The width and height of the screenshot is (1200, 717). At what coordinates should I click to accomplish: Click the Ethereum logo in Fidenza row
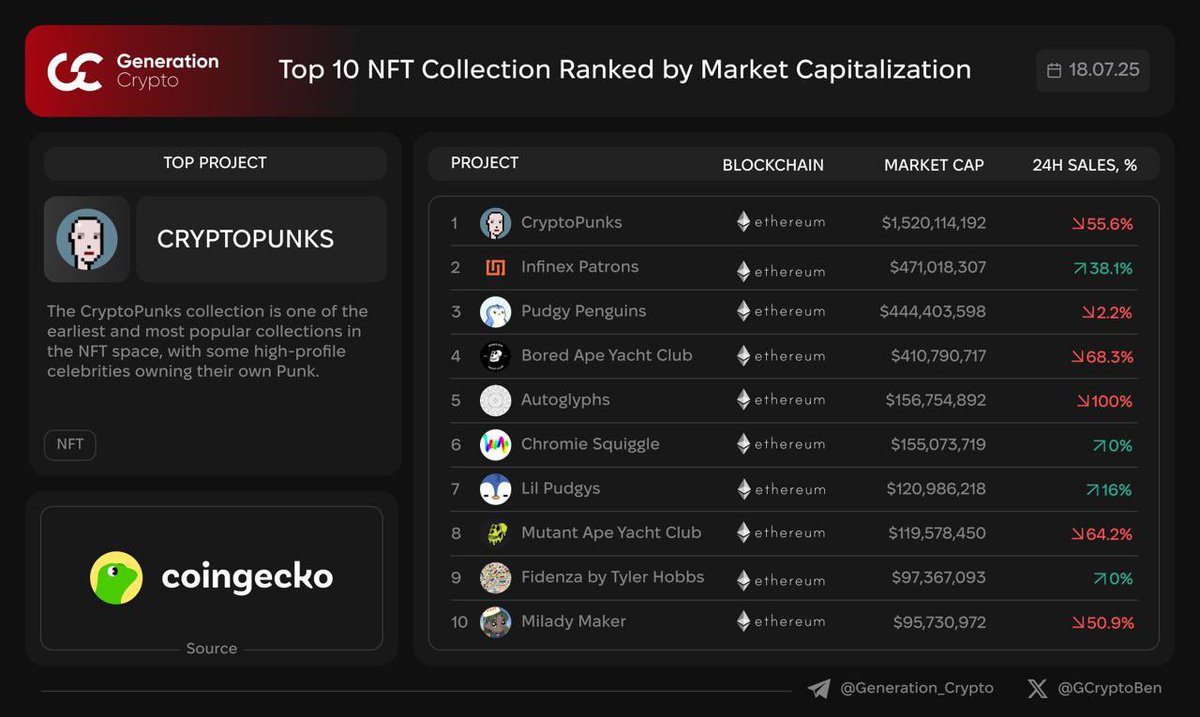pyautogui.click(x=743, y=580)
